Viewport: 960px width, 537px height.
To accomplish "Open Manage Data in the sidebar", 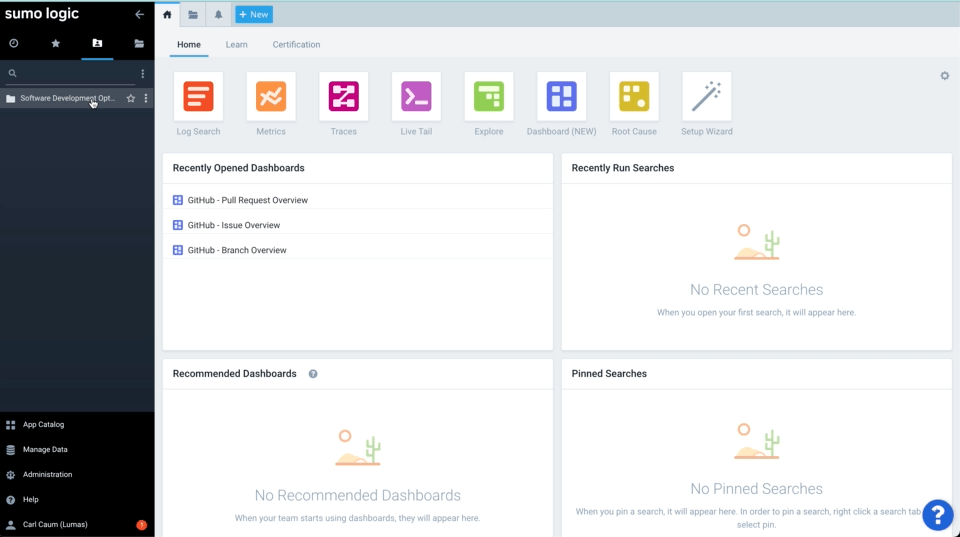I will coord(45,449).
